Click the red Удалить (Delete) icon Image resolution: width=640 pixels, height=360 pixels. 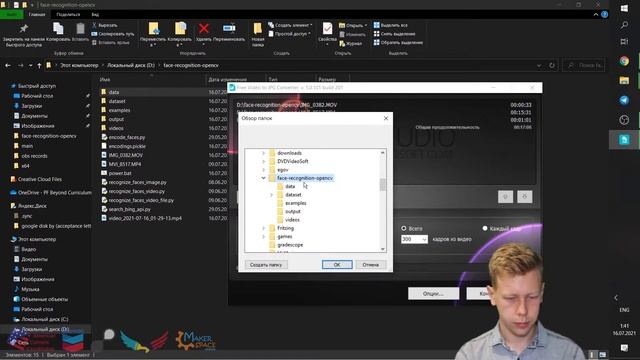(x=204, y=28)
